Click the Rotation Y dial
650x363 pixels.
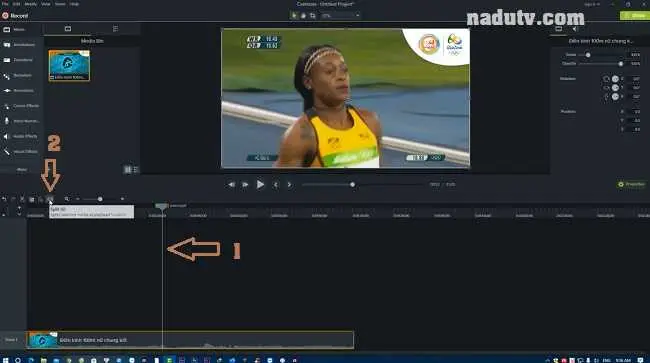point(615,87)
